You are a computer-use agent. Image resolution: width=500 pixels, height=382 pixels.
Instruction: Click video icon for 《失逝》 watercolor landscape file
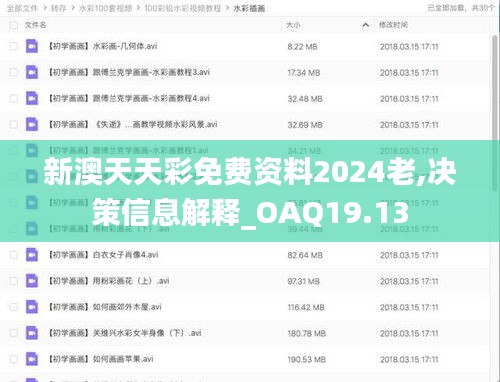point(32,124)
